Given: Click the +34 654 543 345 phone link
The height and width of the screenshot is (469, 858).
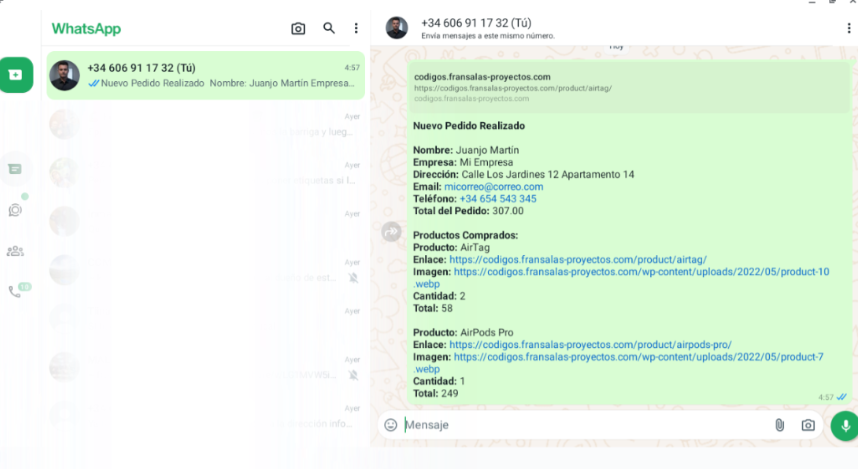Looking at the screenshot, I should (498, 199).
